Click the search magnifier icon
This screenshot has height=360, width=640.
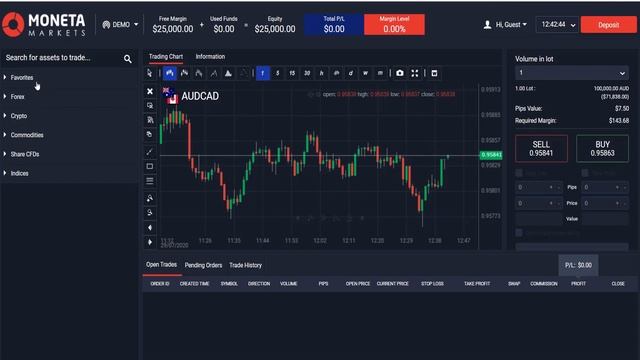pyautogui.click(x=128, y=59)
